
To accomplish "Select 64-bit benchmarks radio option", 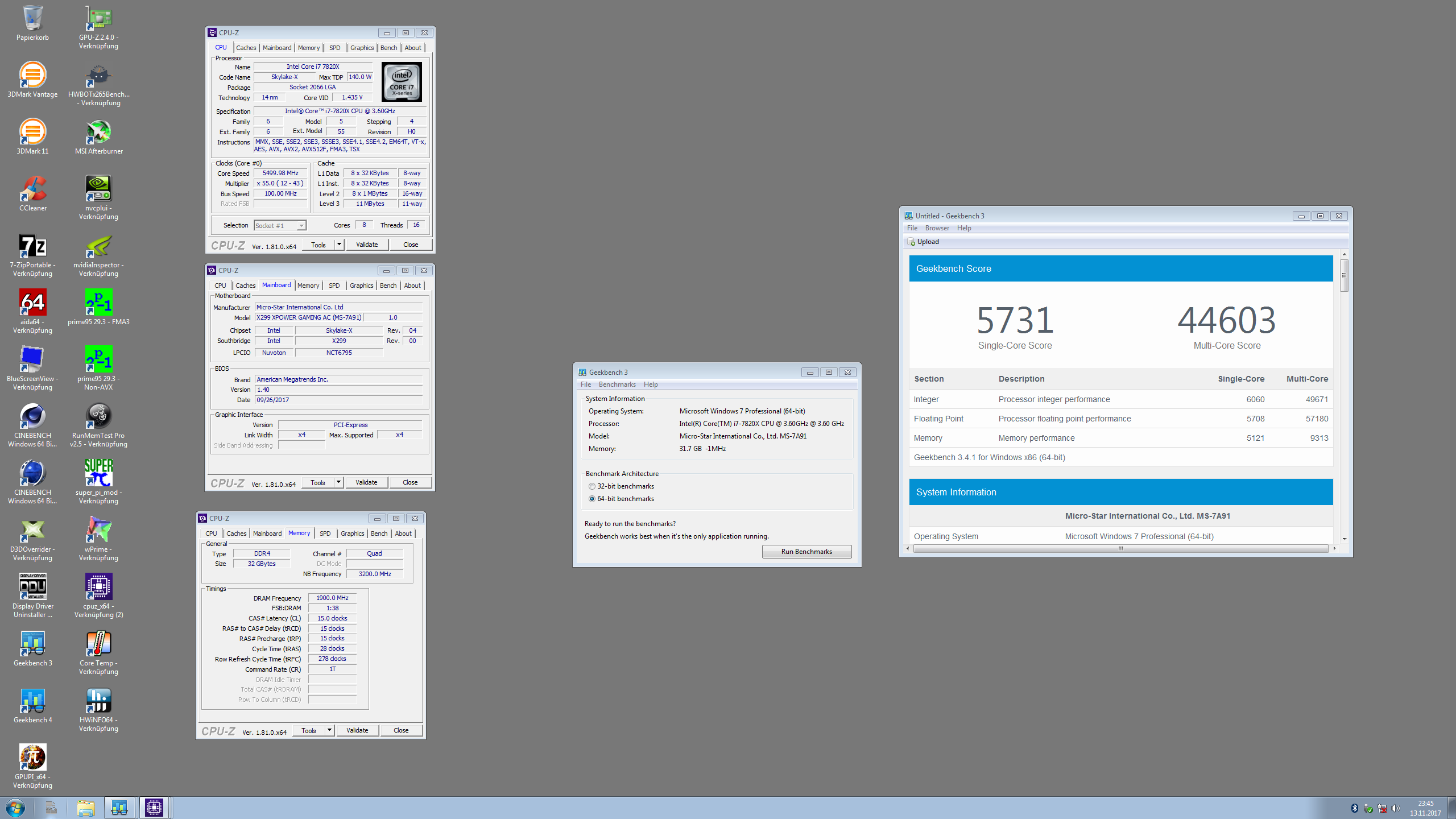I will pos(621,499).
